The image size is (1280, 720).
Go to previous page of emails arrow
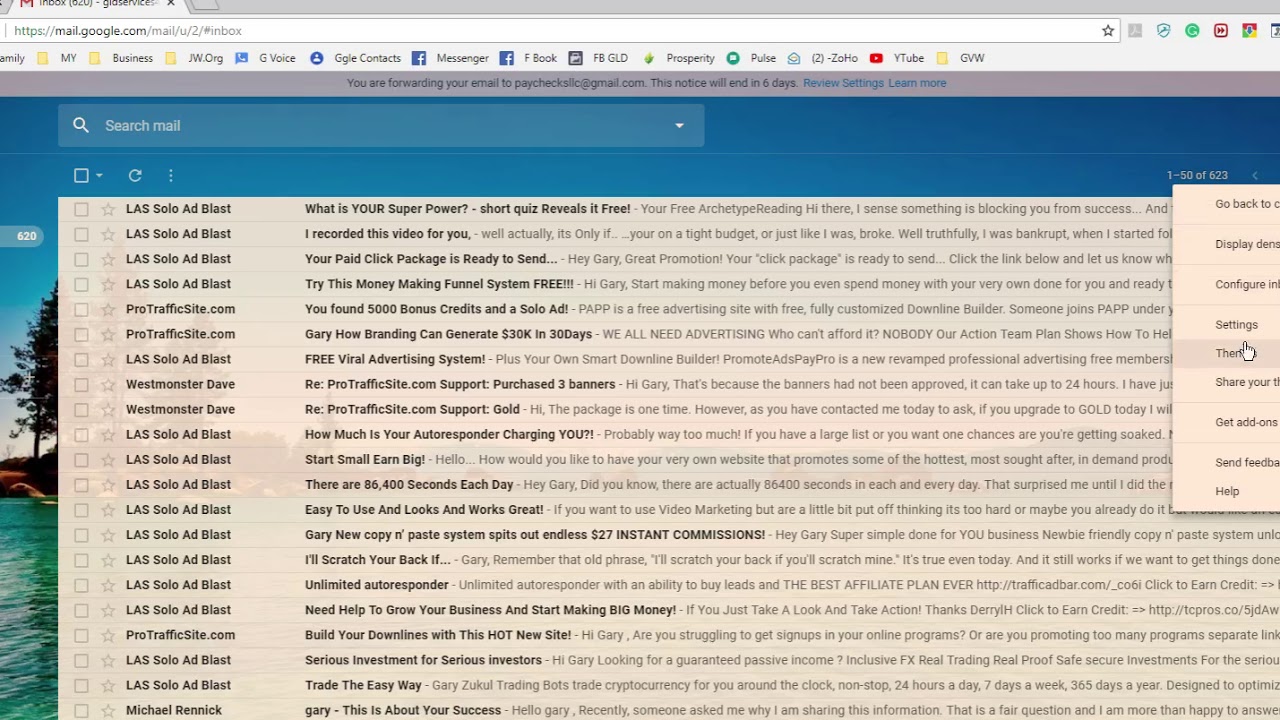1255,176
